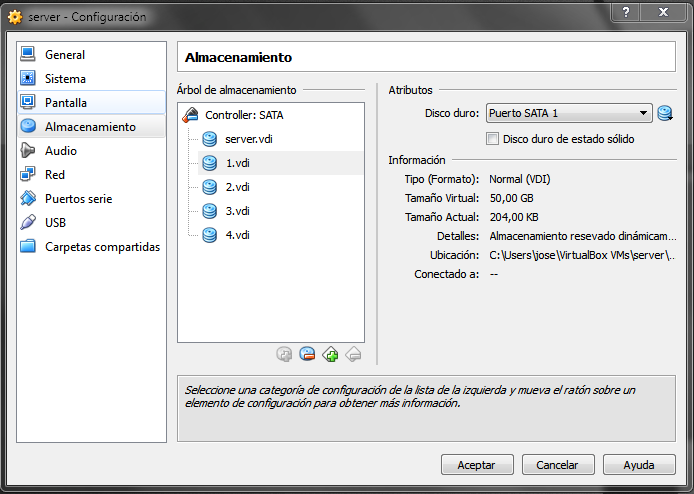Select server.vdi in storage tree
The height and width of the screenshot is (494, 694).
tap(248, 139)
